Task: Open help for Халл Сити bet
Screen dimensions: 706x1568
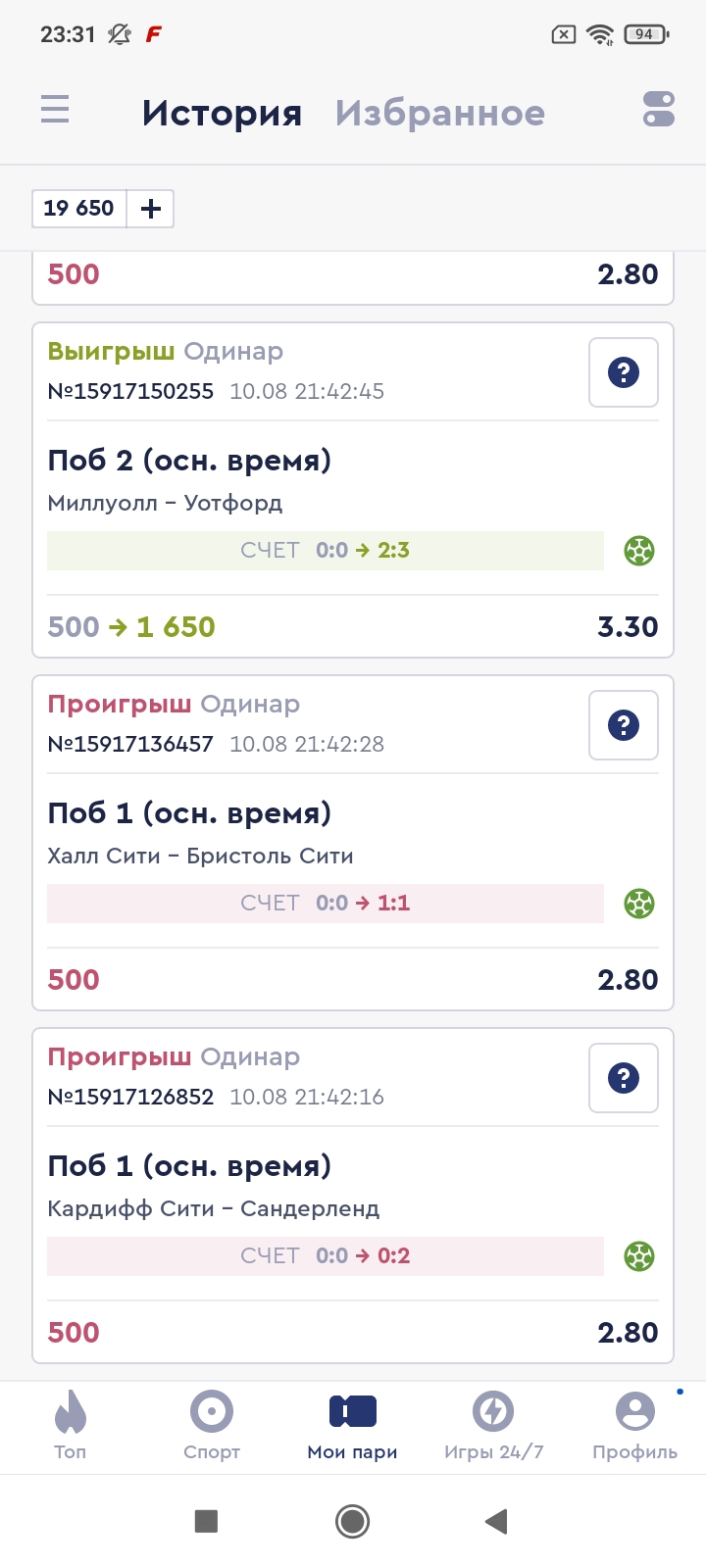Action: [x=624, y=725]
